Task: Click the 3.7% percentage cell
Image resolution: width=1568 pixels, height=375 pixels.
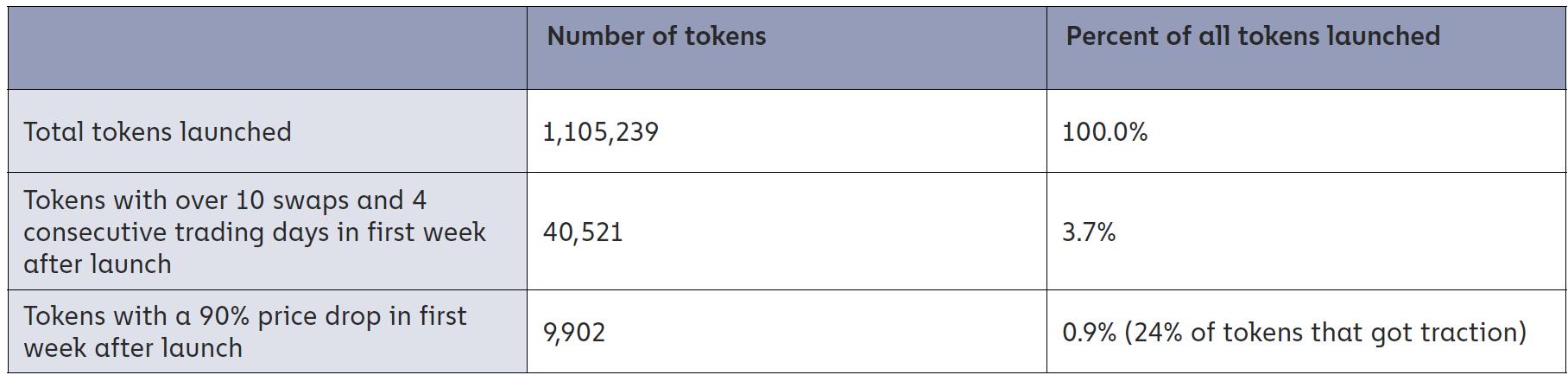Action: 1306,232
